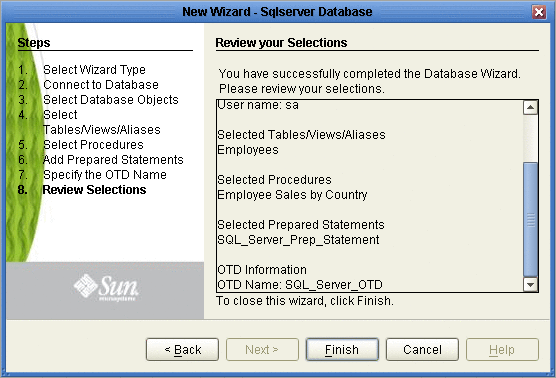Click the Finish button
Screen dimensions: 556x378
tap(342, 350)
